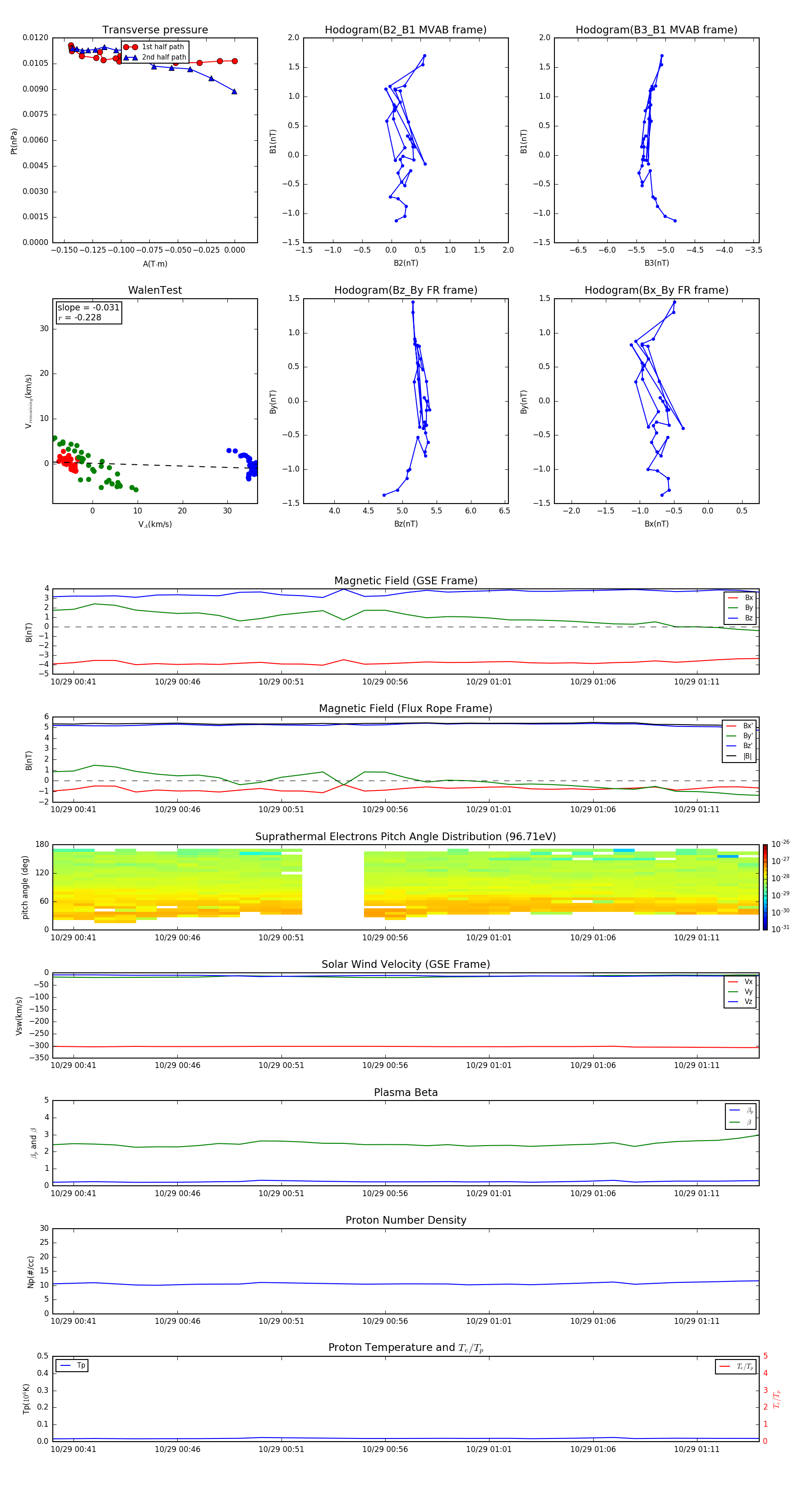The width and height of the screenshot is (812, 1489).
Task: Click the green beta curve in Plasma Beta
Action: (406, 1144)
